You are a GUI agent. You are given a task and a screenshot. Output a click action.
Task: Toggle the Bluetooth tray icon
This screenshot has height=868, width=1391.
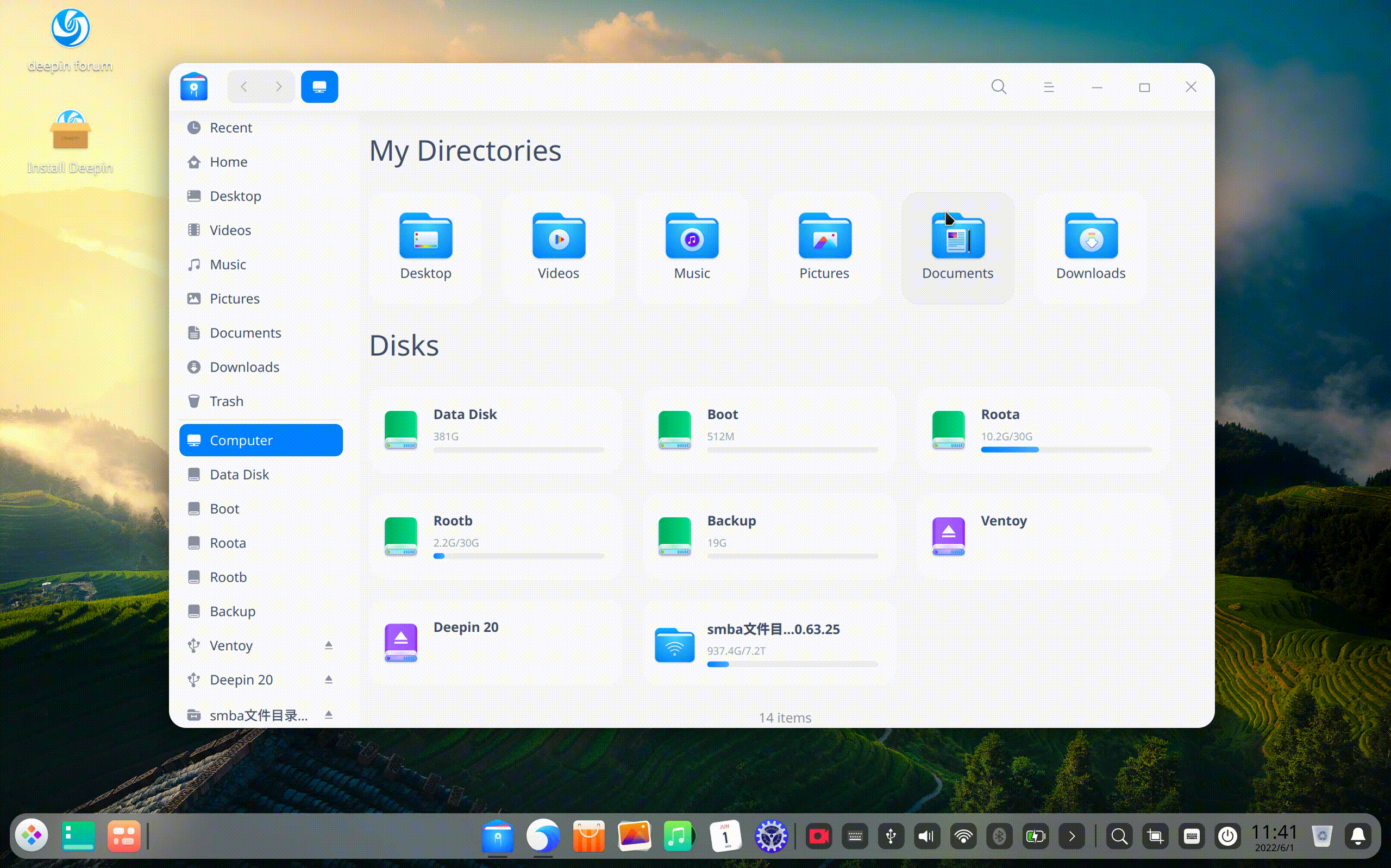pos(999,836)
